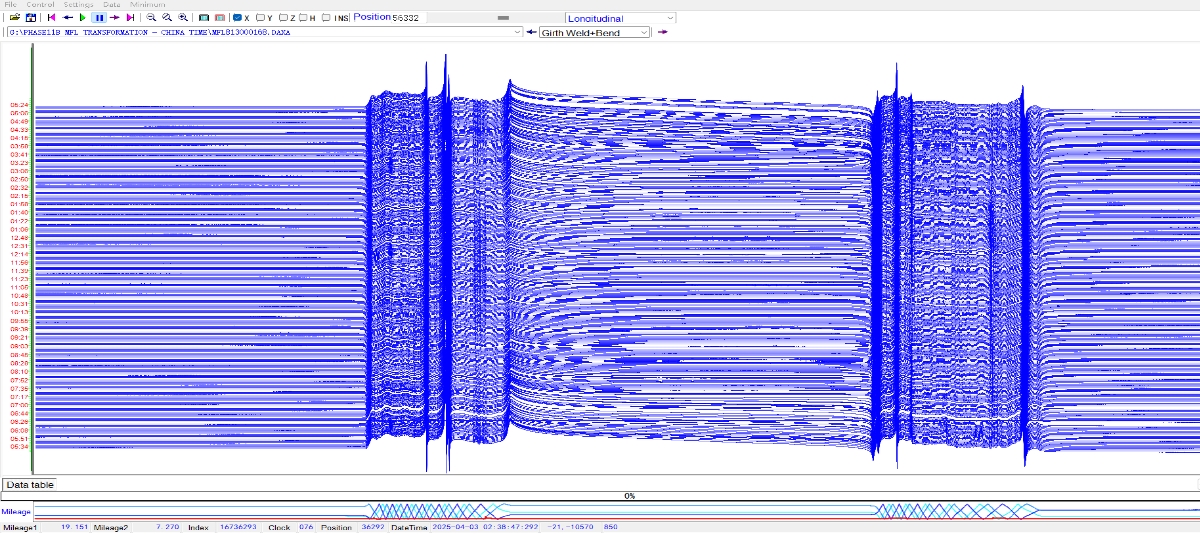Step backward with the left arrow

(x=67, y=18)
